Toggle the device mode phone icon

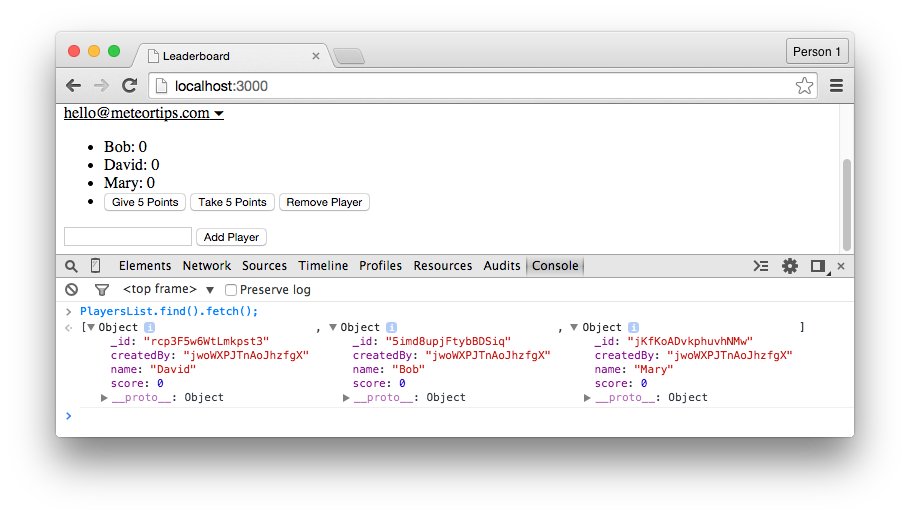pos(96,266)
